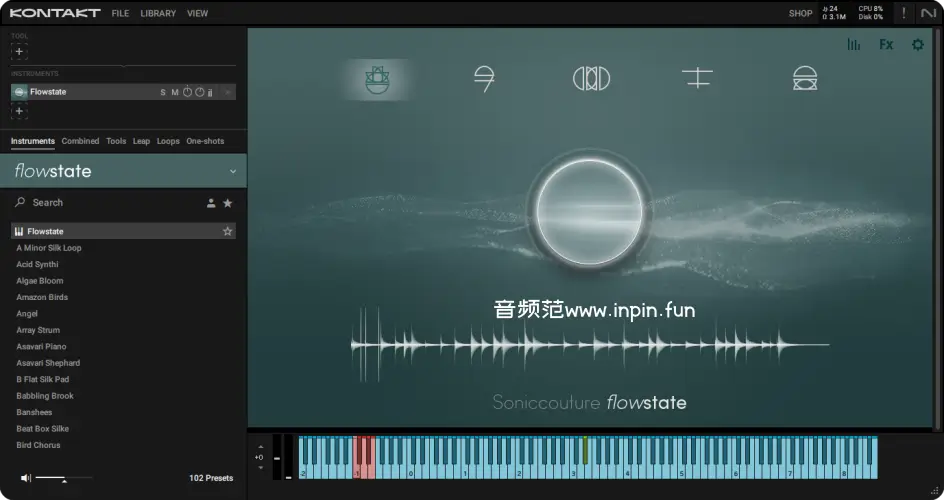Image resolution: width=944 pixels, height=500 pixels.
Task: Select the Asavari Piano preset
Action: [x=42, y=347]
